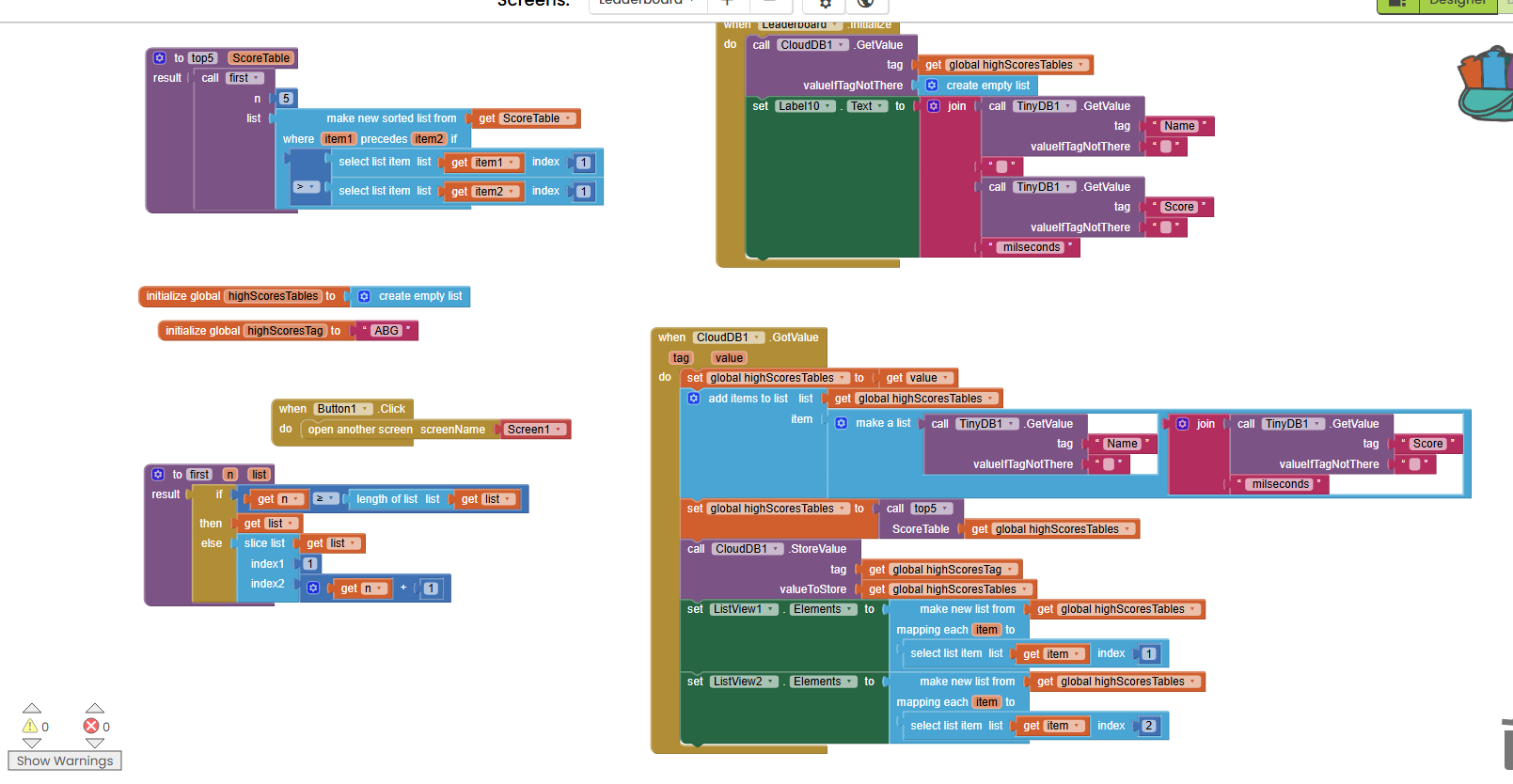Toggle the Show Warnings button
Image resolution: width=1513 pixels, height=784 pixels.
pos(65,760)
